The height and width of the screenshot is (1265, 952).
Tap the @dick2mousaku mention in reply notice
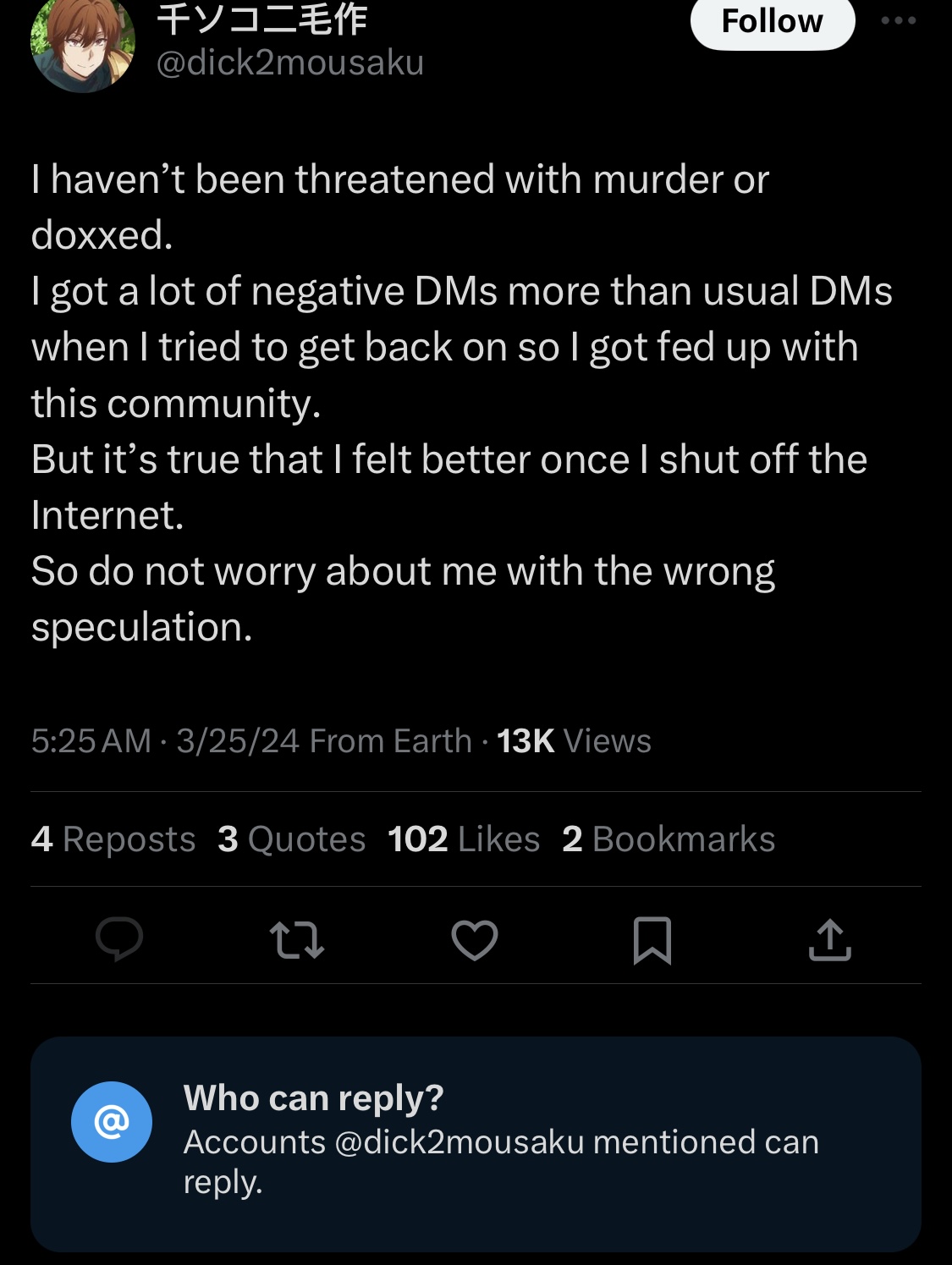459,1142
